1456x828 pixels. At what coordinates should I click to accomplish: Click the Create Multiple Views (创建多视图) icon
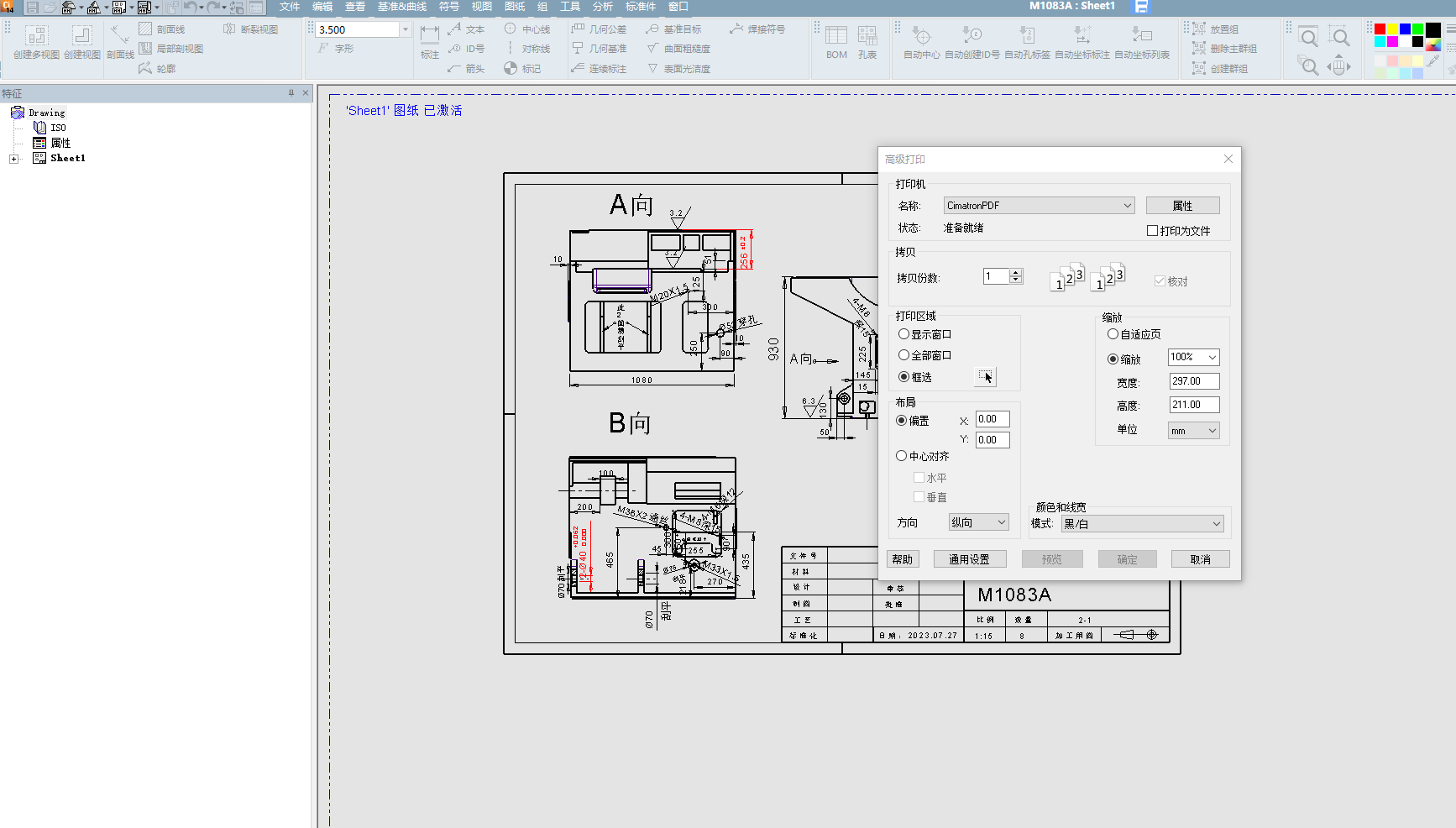(x=36, y=41)
